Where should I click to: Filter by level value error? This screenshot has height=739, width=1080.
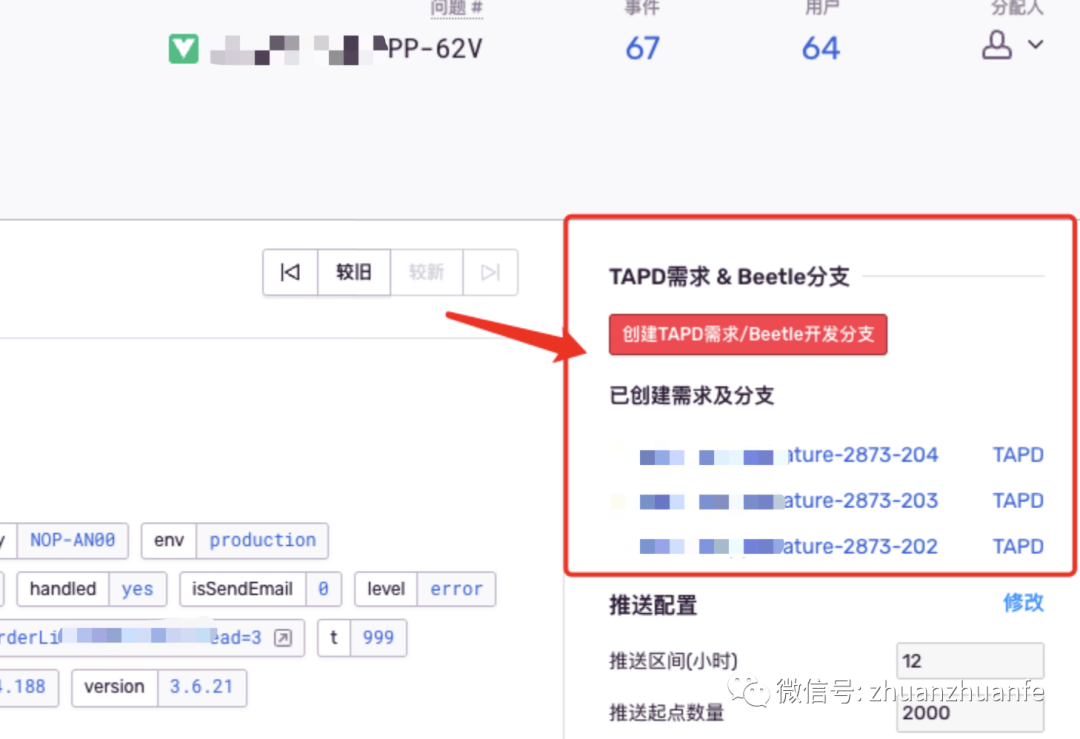tap(456, 590)
